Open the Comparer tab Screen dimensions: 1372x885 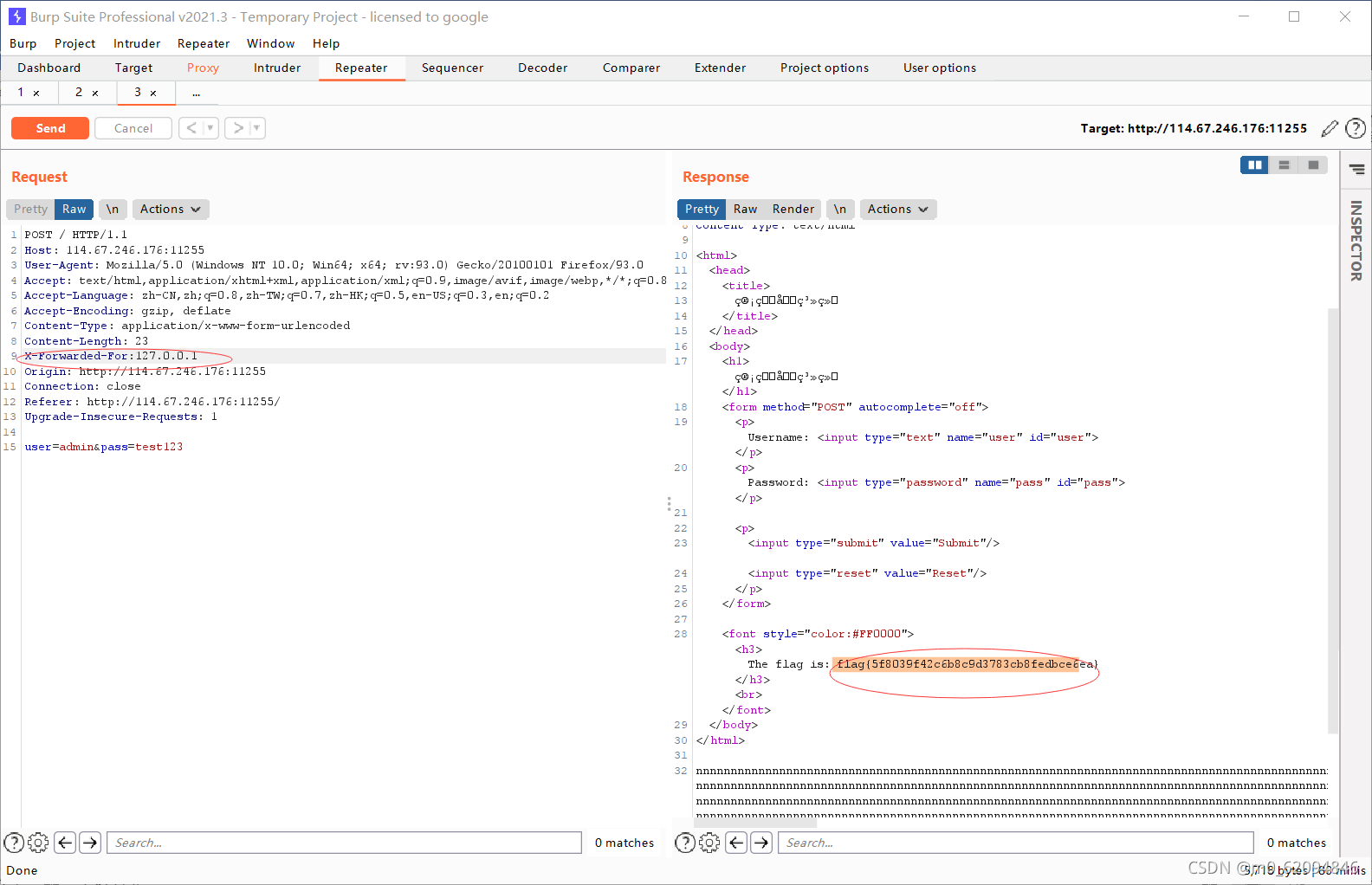click(x=631, y=68)
